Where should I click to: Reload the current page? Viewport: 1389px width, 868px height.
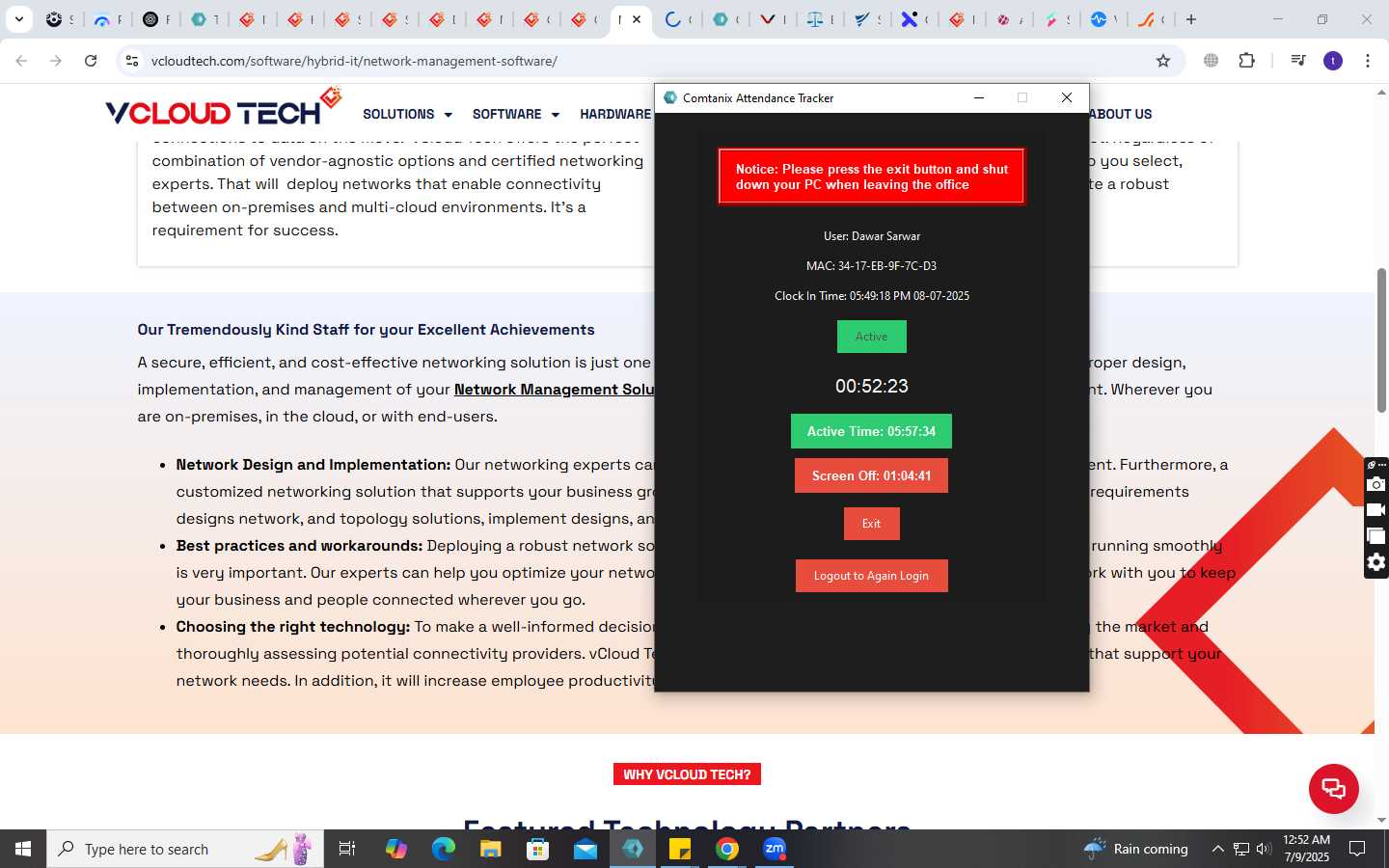coord(91,61)
